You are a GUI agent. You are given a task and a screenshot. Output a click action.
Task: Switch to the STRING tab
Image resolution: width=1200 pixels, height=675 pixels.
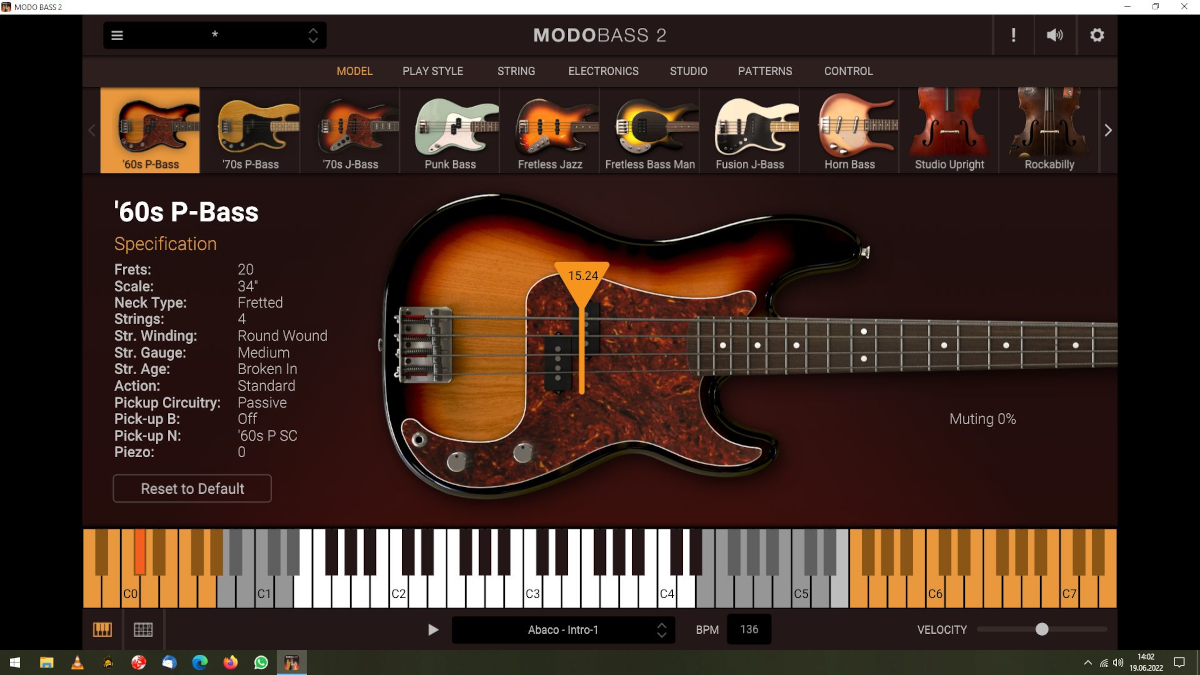[x=516, y=71]
